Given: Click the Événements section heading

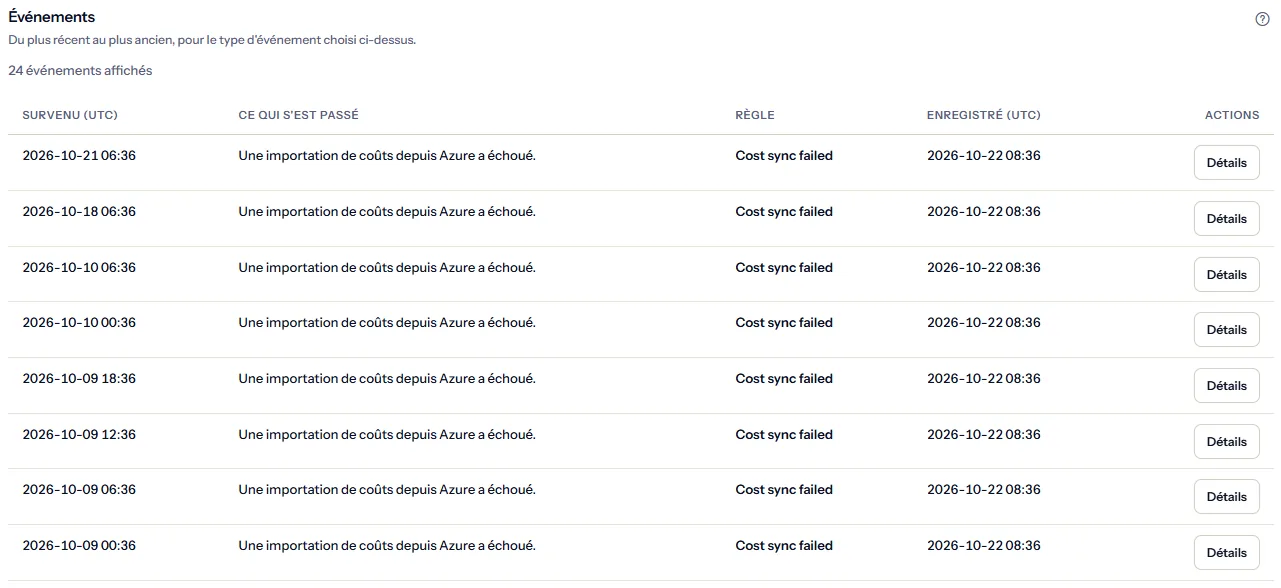Looking at the screenshot, I should point(52,17).
